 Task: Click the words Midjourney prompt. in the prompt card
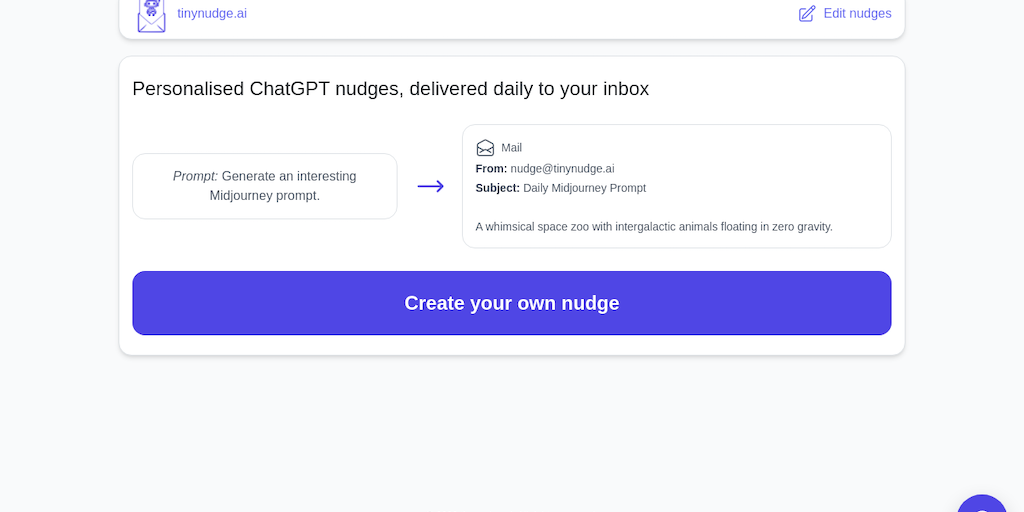tap(265, 196)
